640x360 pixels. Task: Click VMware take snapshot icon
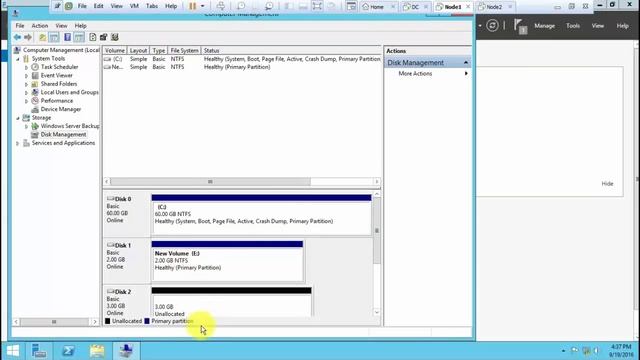click(x=241, y=6)
